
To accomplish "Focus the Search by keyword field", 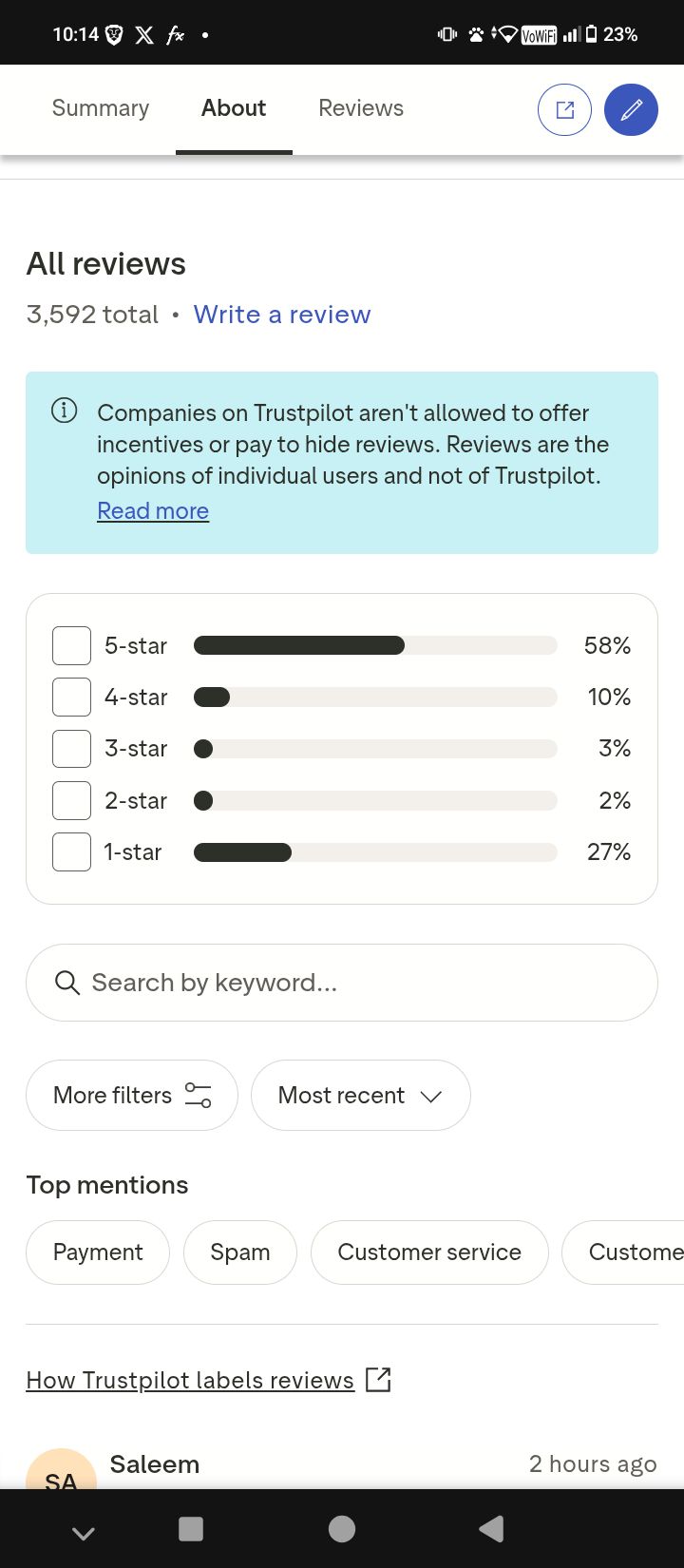I will [361, 983].
